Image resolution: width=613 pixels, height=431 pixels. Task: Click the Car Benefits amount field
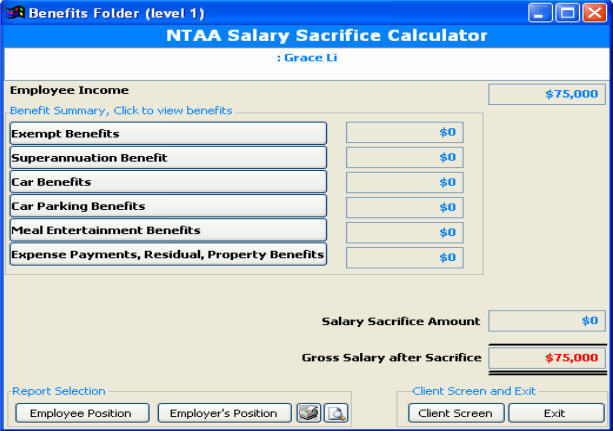coord(404,182)
